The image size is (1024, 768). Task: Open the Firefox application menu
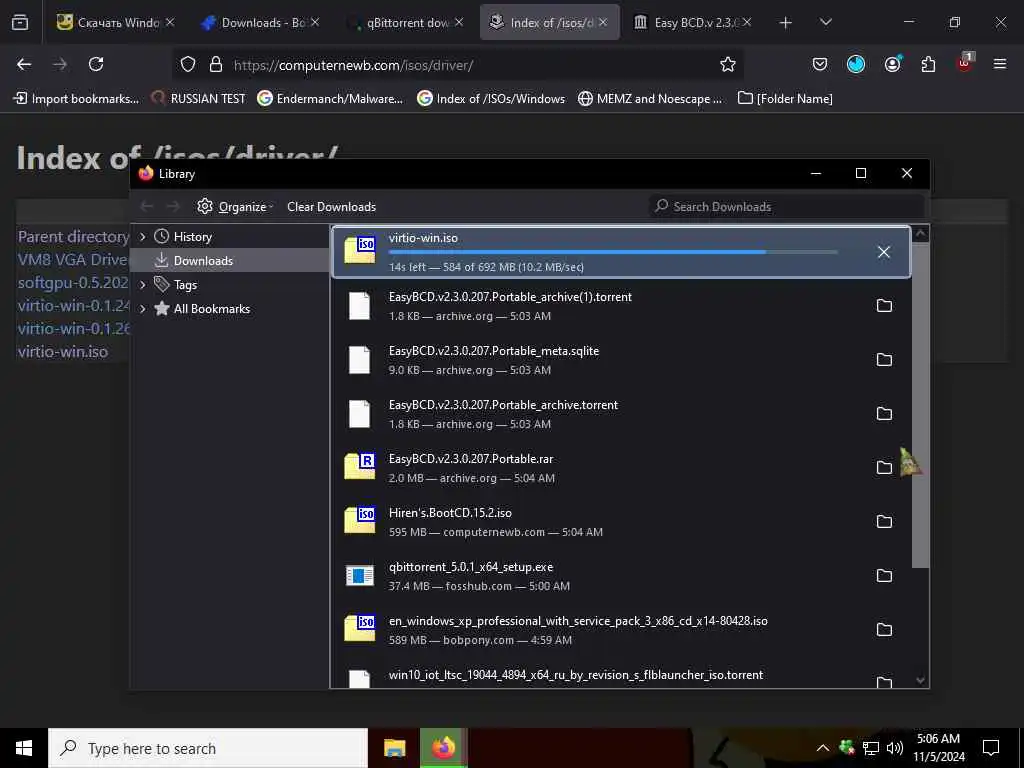pos(1000,64)
